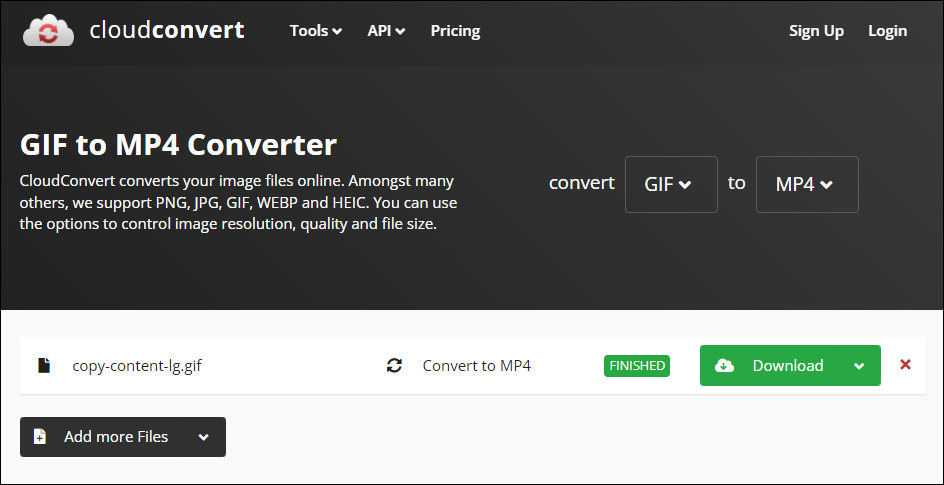Open the API menu

pyautogui.click(x=386, y=31)
